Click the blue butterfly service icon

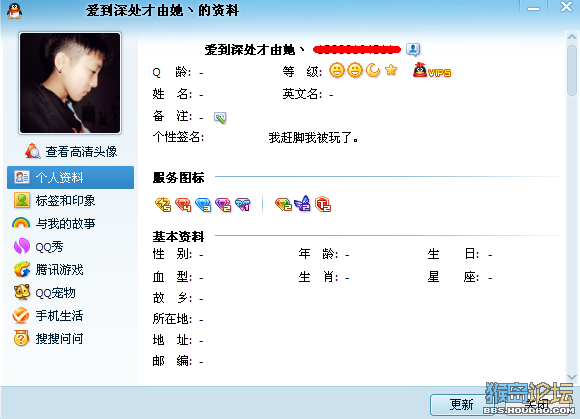click(x=302, y=203)
